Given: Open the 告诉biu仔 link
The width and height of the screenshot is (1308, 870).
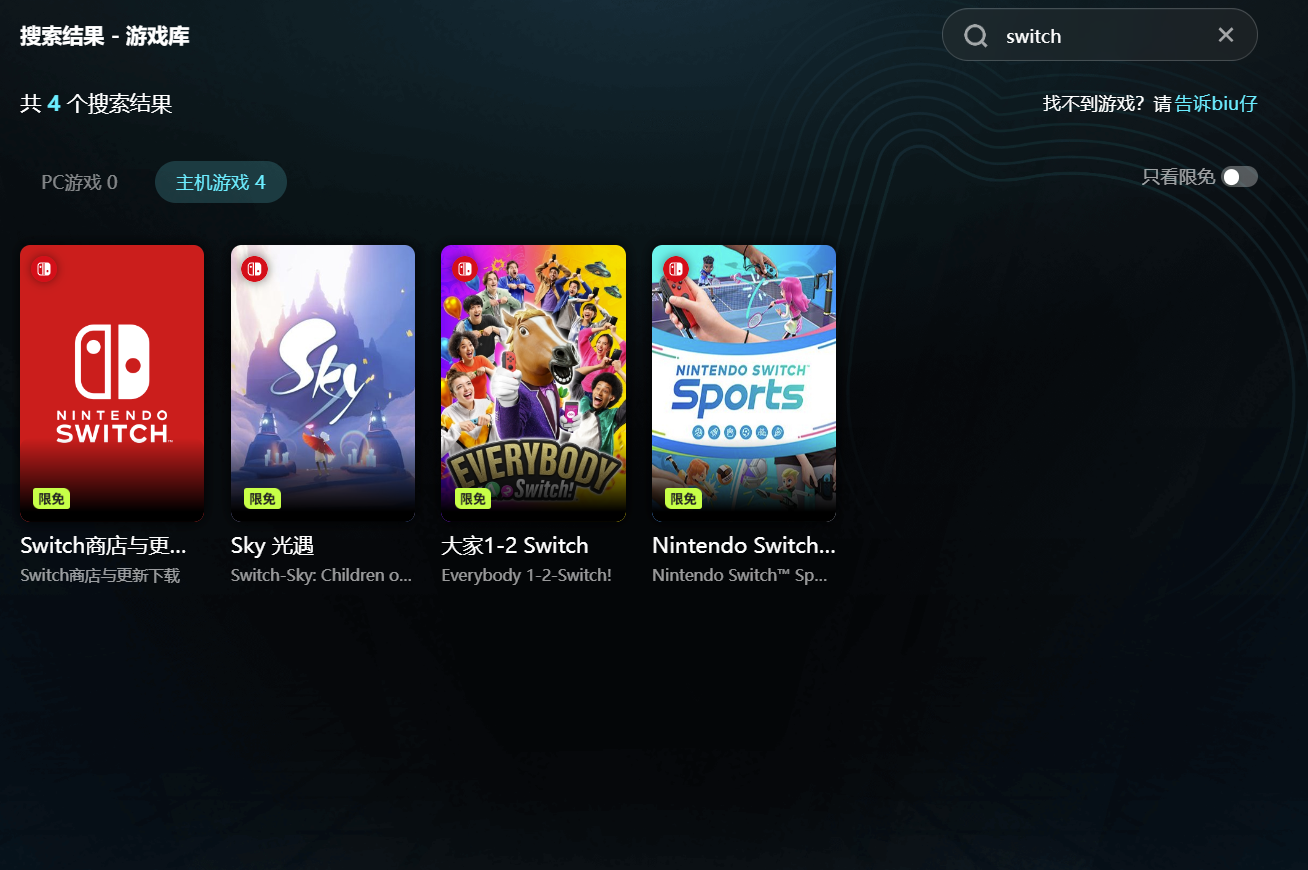Looking at the screenshot, I should click(x=1216, y=104).
